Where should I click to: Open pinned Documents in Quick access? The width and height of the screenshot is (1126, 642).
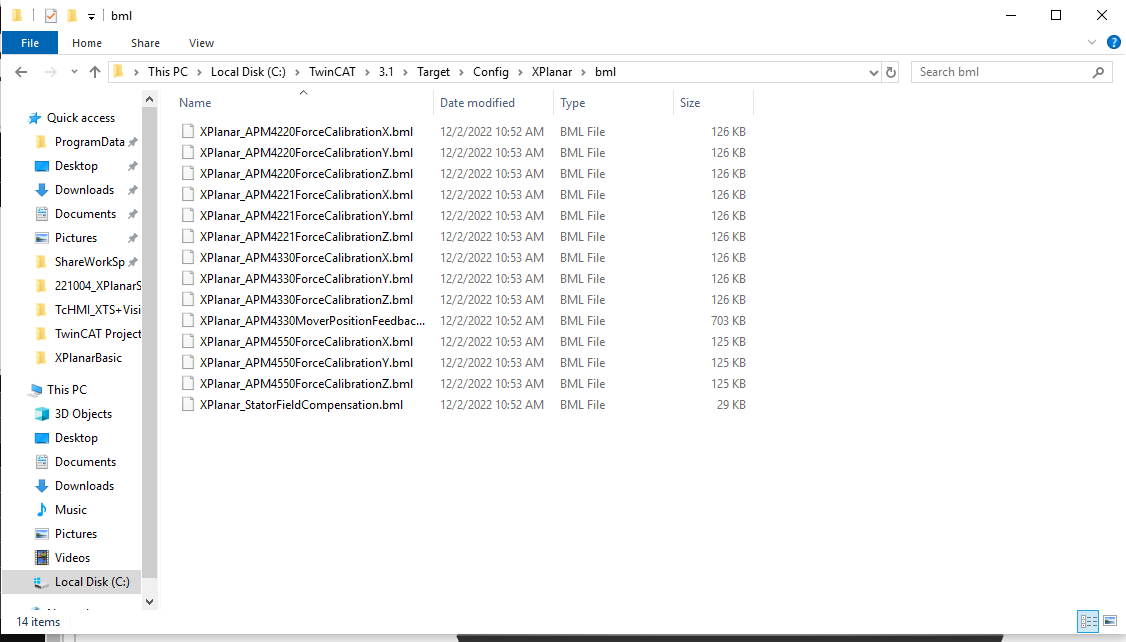(x=85, y=214)
